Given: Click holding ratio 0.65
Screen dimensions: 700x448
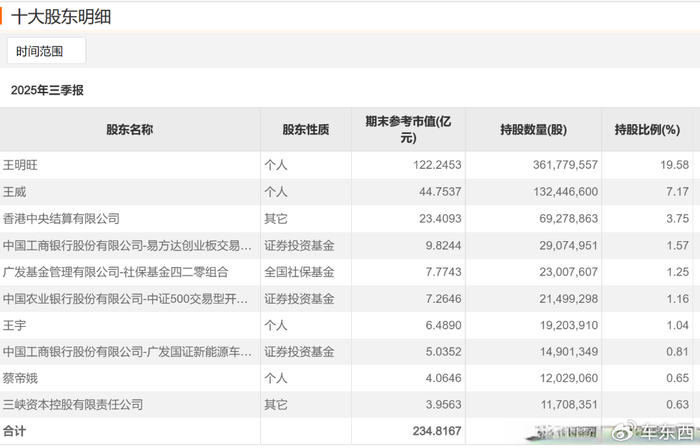Looking at the screenshot, I should (x=678, y=378).
